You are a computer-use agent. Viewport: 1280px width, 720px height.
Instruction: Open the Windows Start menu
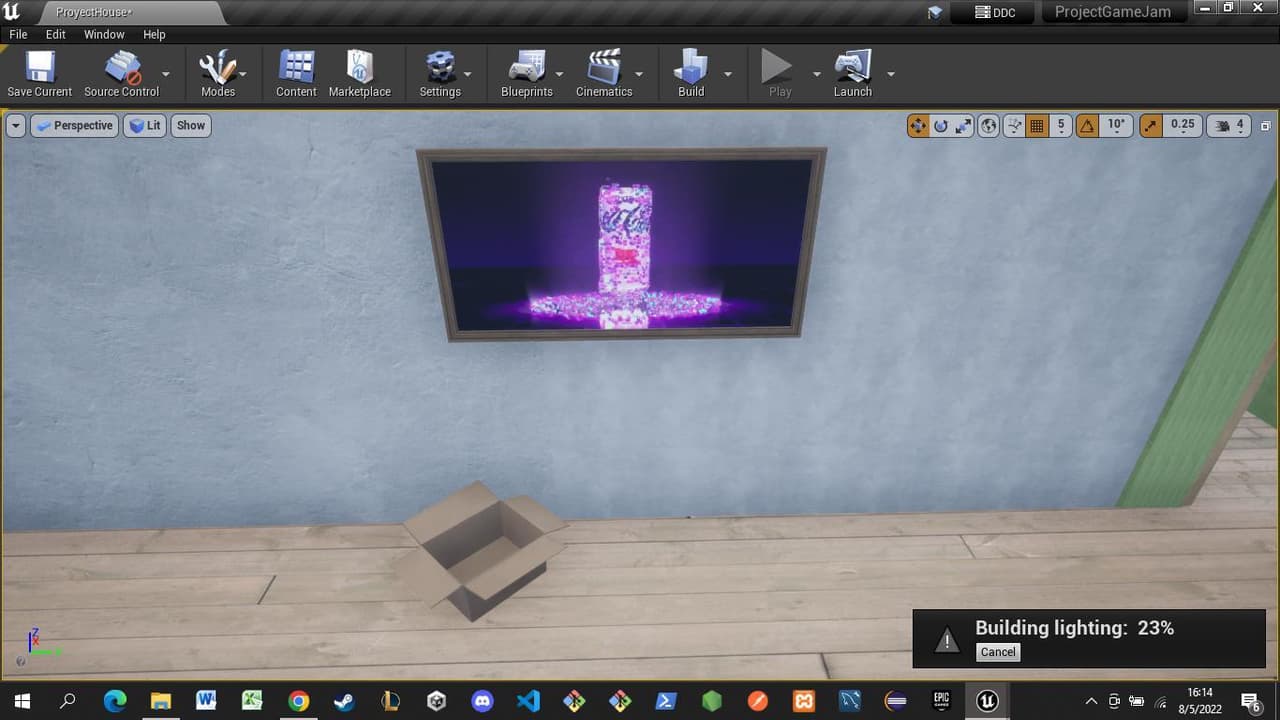coord(22,701)
